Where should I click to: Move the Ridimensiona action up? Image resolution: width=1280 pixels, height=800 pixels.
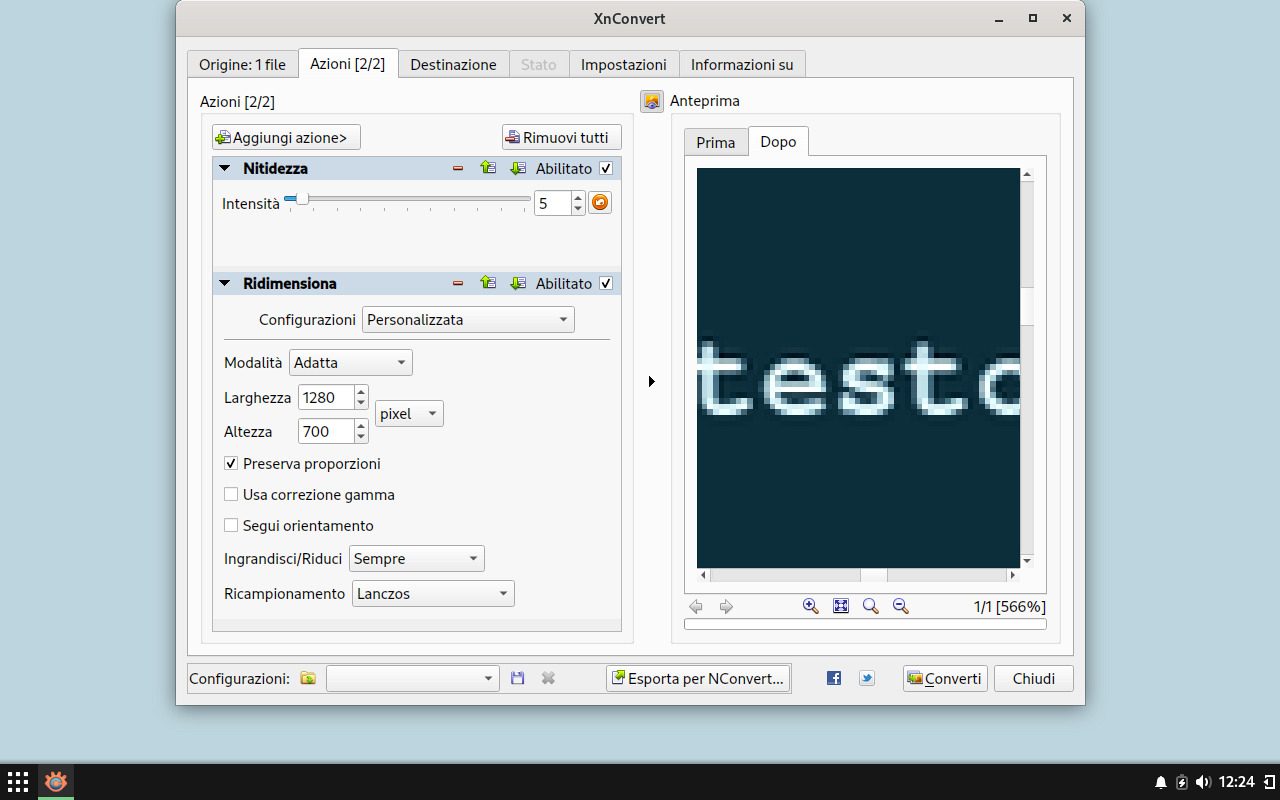(x=488, y=283)
